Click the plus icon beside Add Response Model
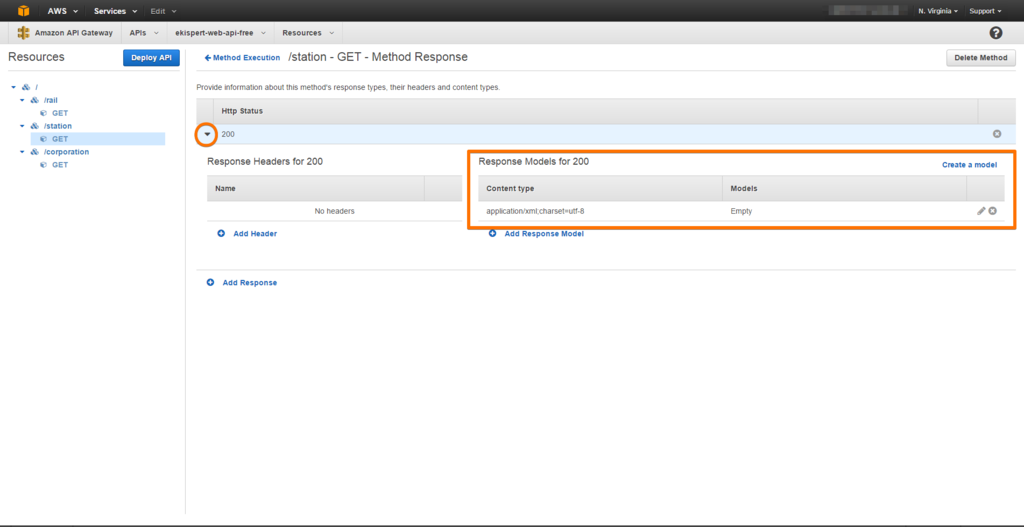1024x527 pixels. 492,233
